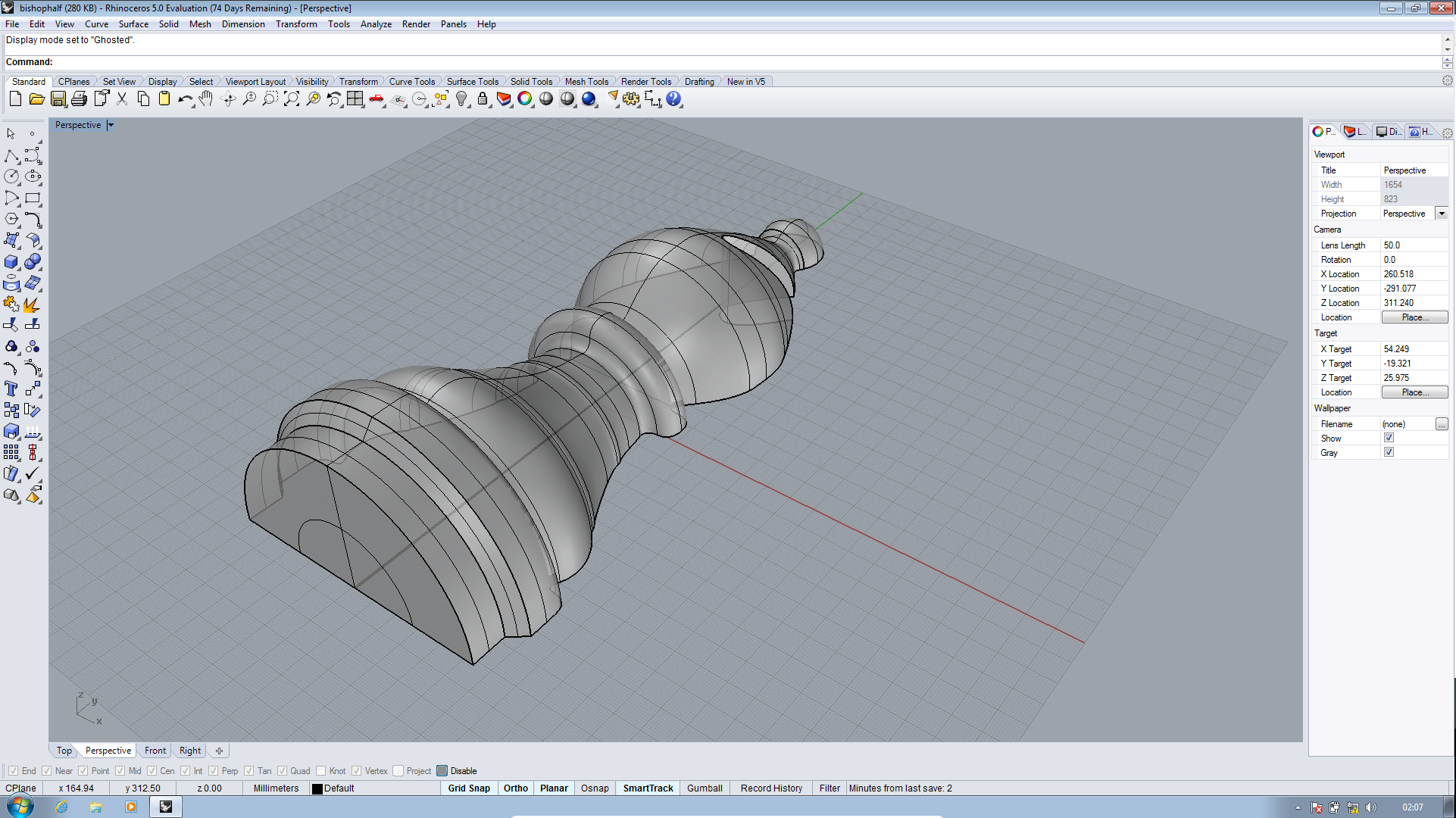Screen dimensions: 1456x818
Task: Open the Solid menu
Action: click(168, 24)
